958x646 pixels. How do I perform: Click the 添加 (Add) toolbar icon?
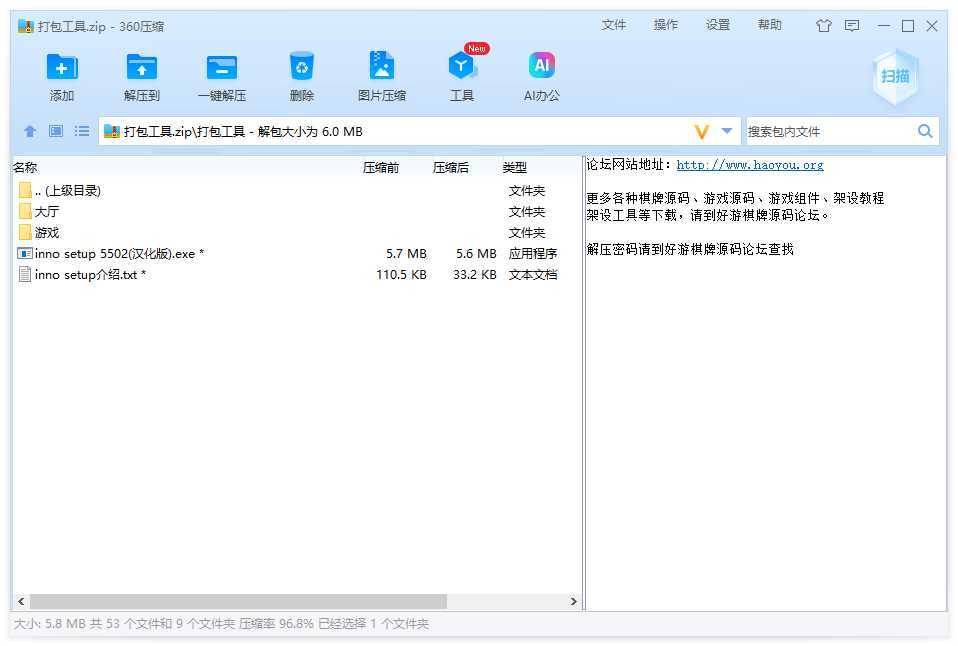(x=62, y=67)
